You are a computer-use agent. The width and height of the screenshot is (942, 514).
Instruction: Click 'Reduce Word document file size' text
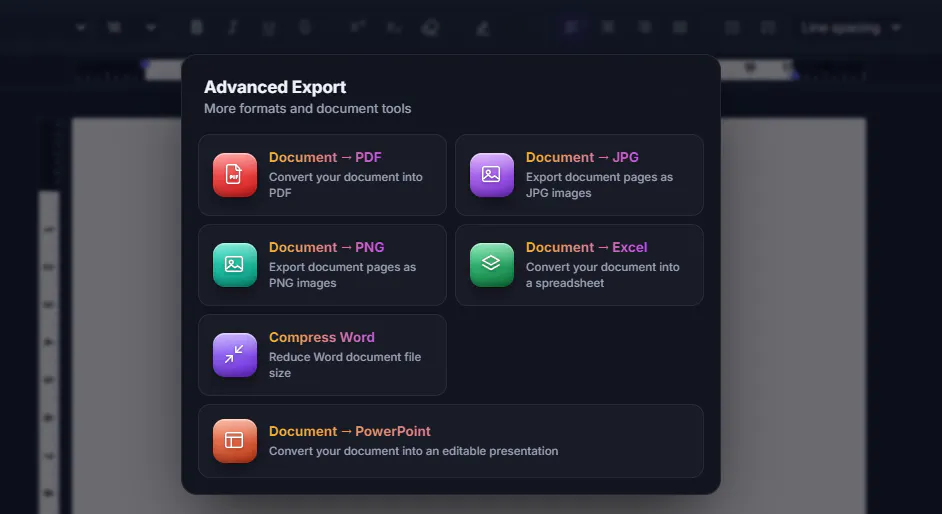(x=345, y=364)
